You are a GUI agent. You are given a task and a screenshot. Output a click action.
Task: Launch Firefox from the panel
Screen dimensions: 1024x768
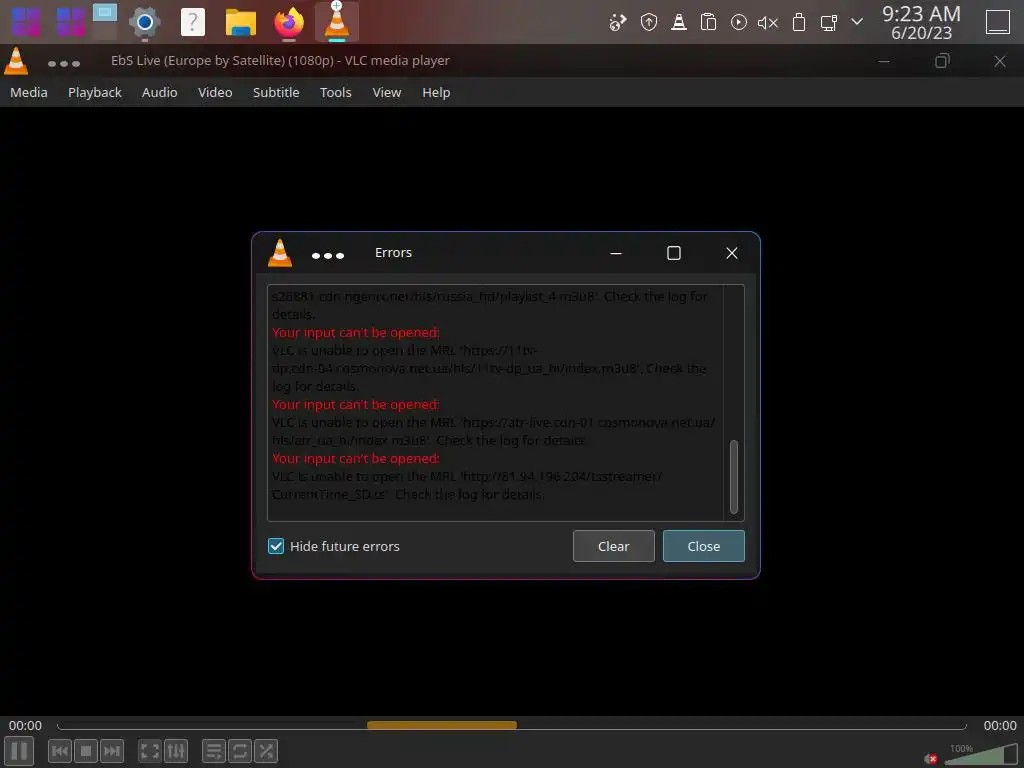point(289,22)
